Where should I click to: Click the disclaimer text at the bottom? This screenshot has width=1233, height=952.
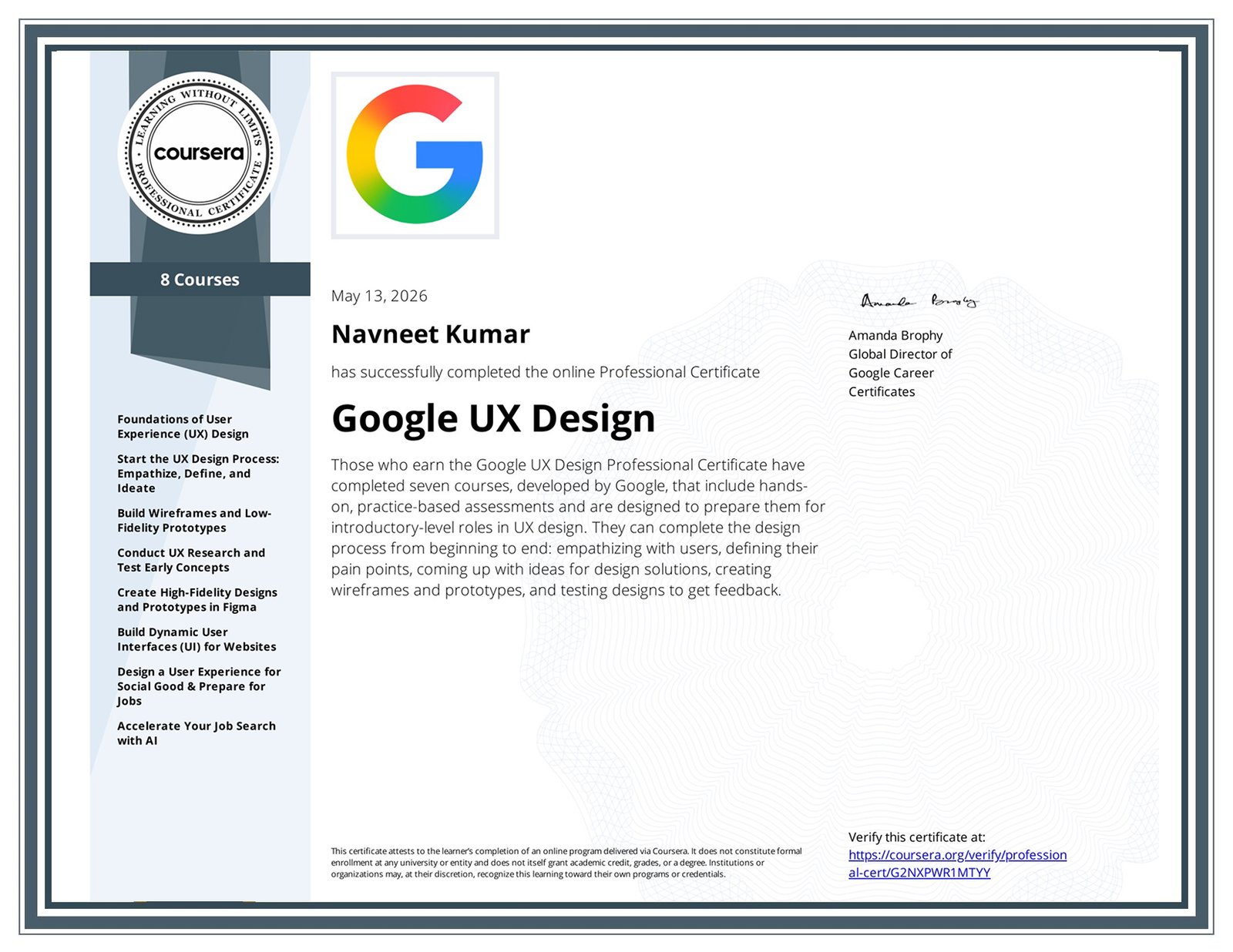566,863
